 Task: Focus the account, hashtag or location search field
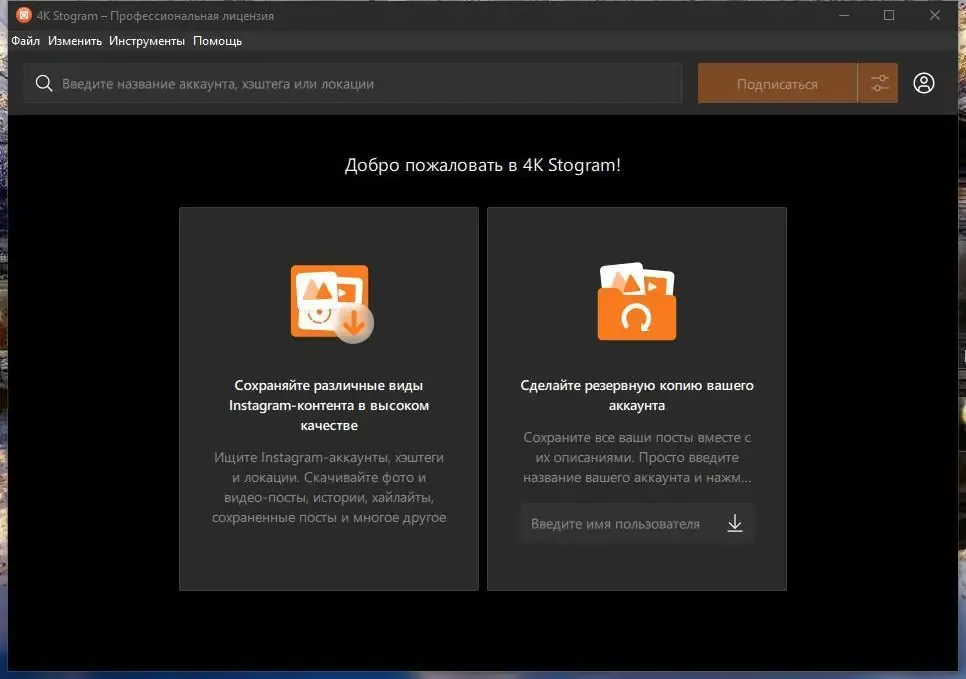(x=353, y=83)
